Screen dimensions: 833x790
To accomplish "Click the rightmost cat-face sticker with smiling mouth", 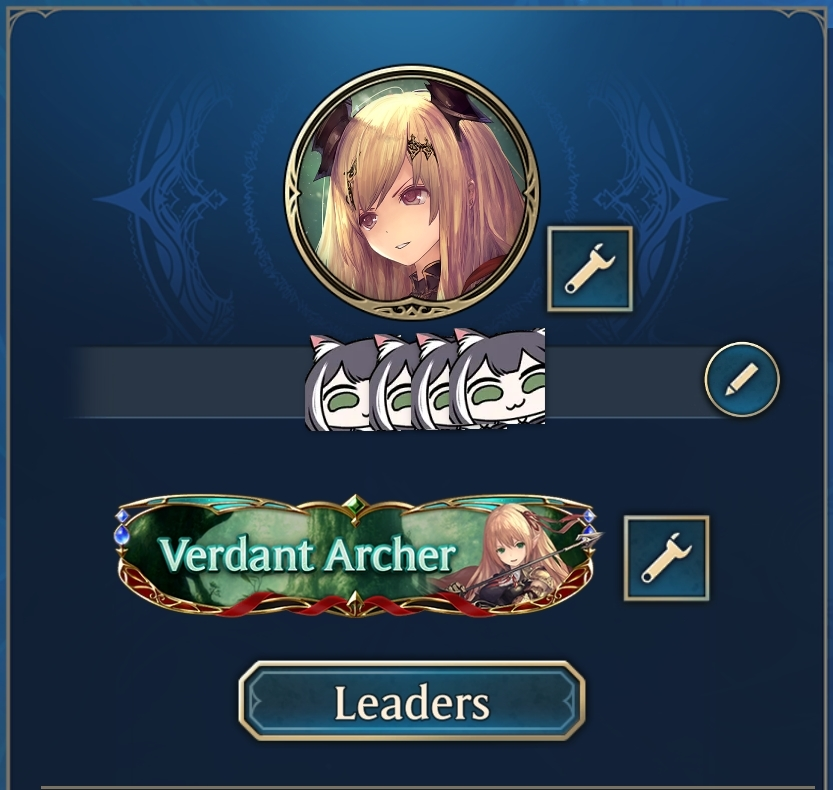I will 499,378.
